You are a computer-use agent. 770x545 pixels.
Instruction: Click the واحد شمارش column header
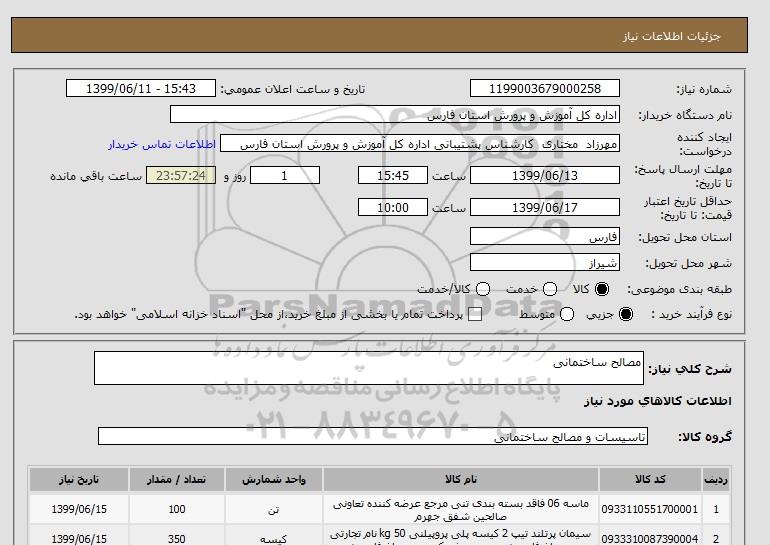click(x=274, y=480)
